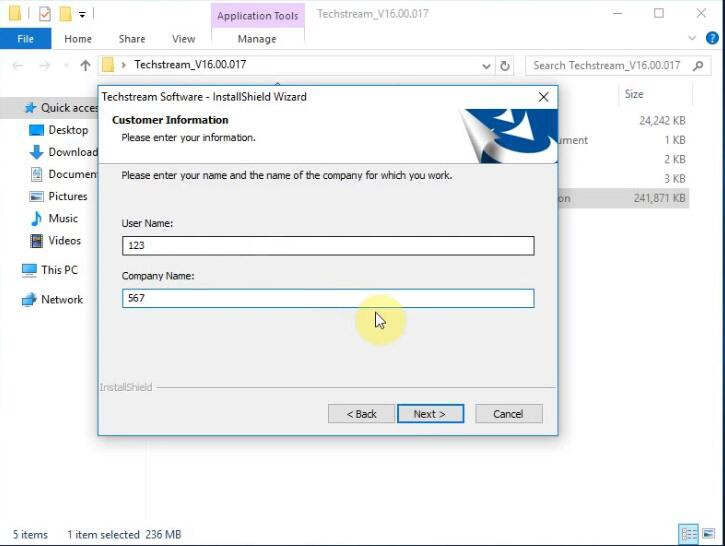725x546 pixels.
Task: Open the Explorer help icon
Action: 712,38
